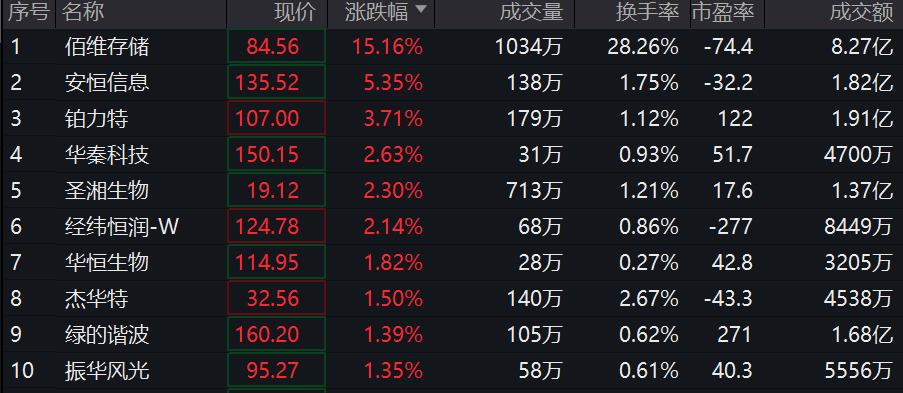Click on 圣湘生物 stock name
903x393 pixels.
point(107,190)
